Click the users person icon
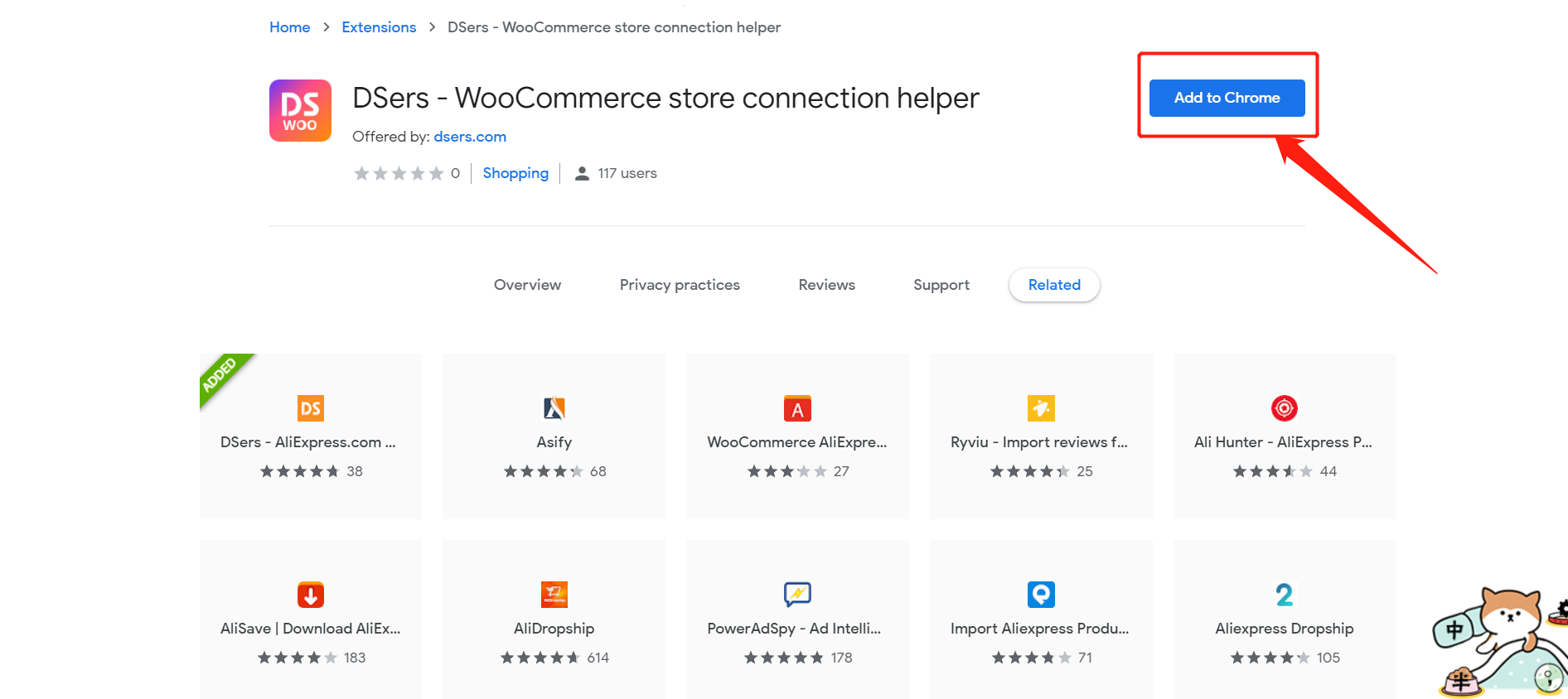Screen dimensions: 1568x699 click(x=583, y=173)
